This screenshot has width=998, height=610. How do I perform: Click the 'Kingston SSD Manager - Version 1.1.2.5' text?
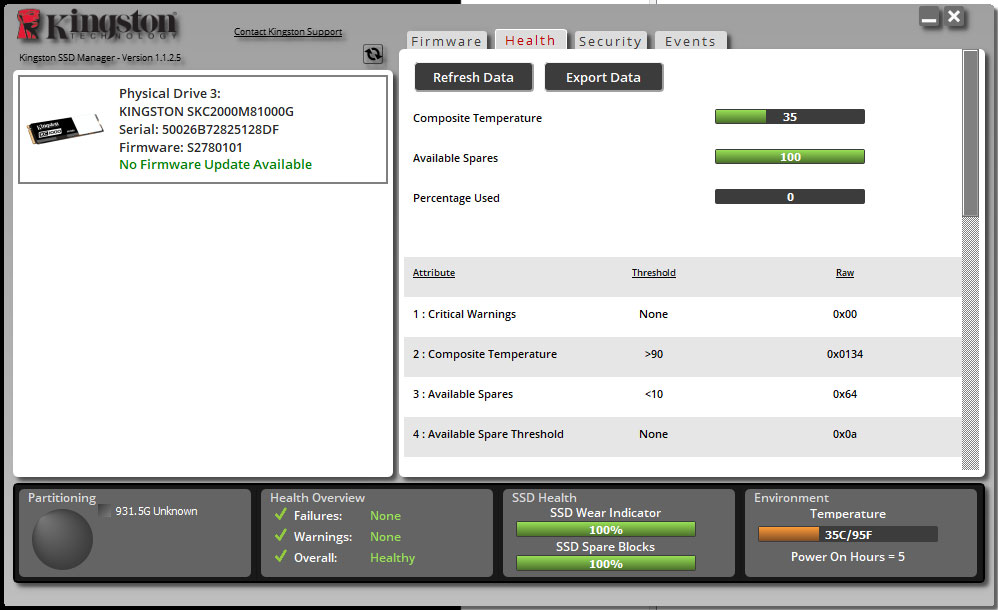(x=100, y=57)
